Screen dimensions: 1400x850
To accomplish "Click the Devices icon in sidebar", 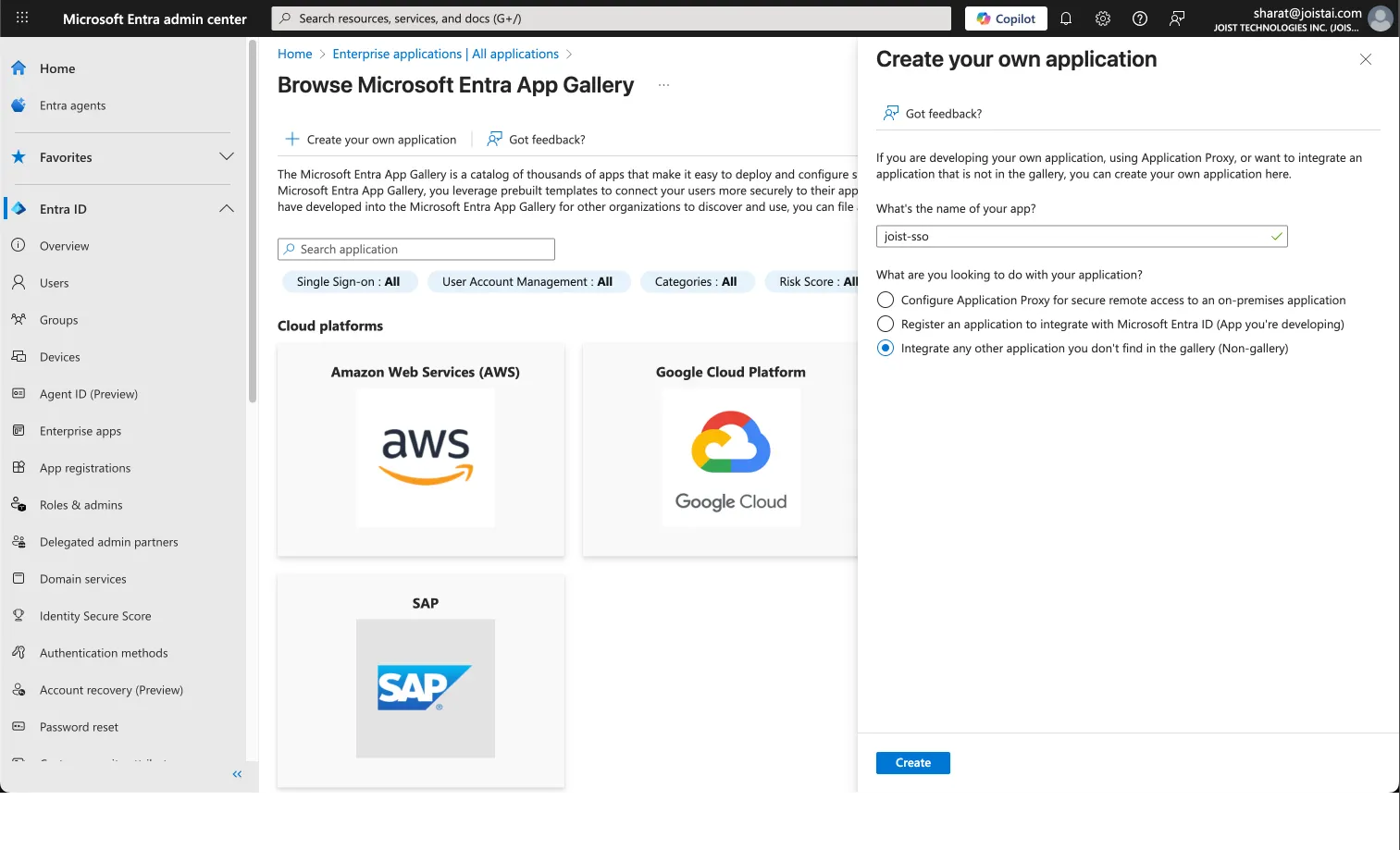I will (19, 356).
